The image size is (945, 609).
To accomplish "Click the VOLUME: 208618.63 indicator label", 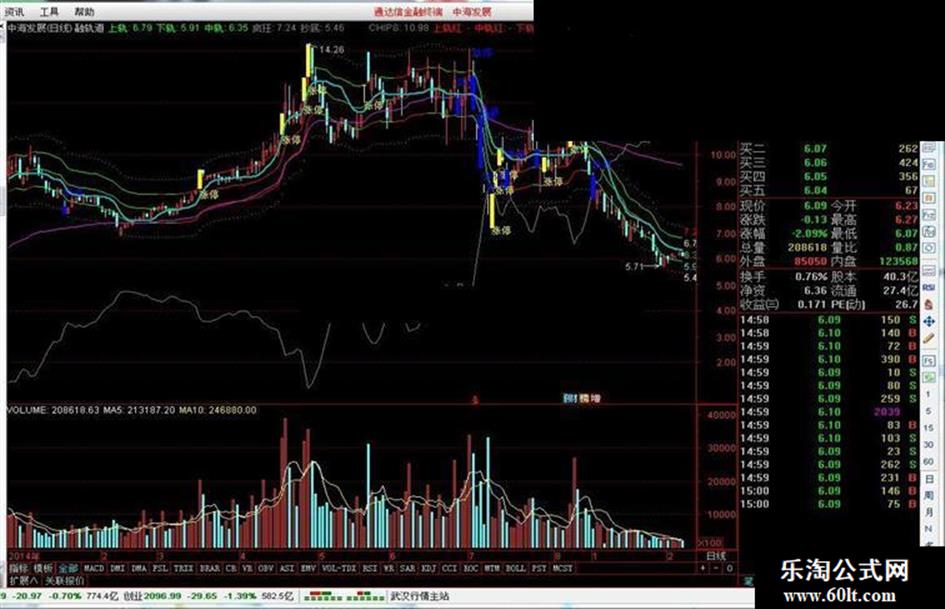I will click(x=54, y=410).
